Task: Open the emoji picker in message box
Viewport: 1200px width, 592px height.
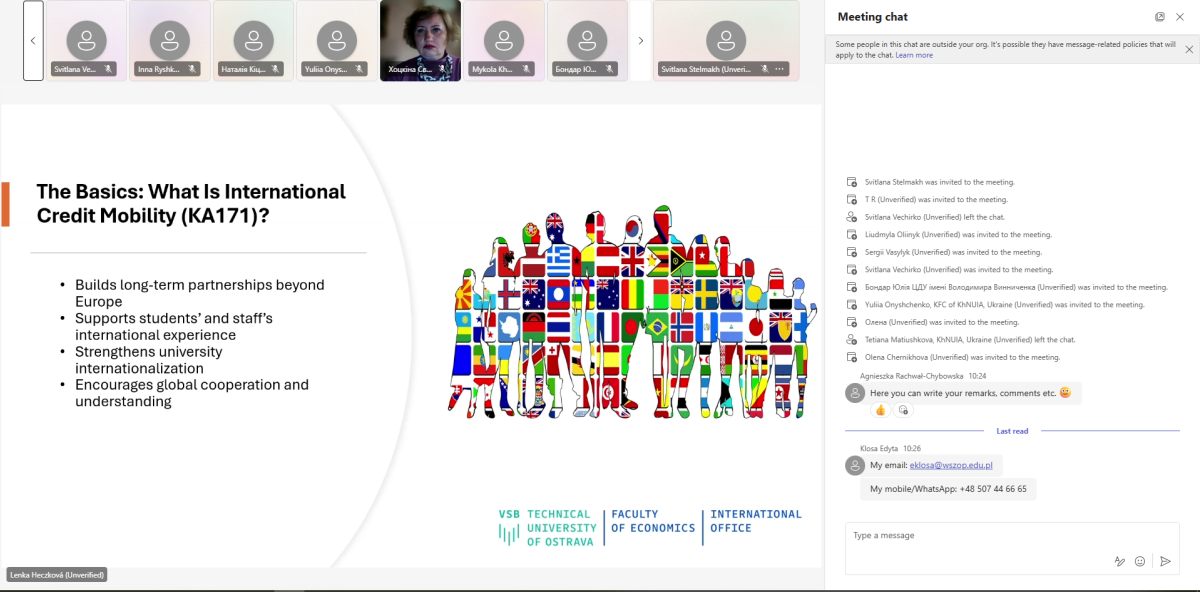Action: click(1140, 562)
